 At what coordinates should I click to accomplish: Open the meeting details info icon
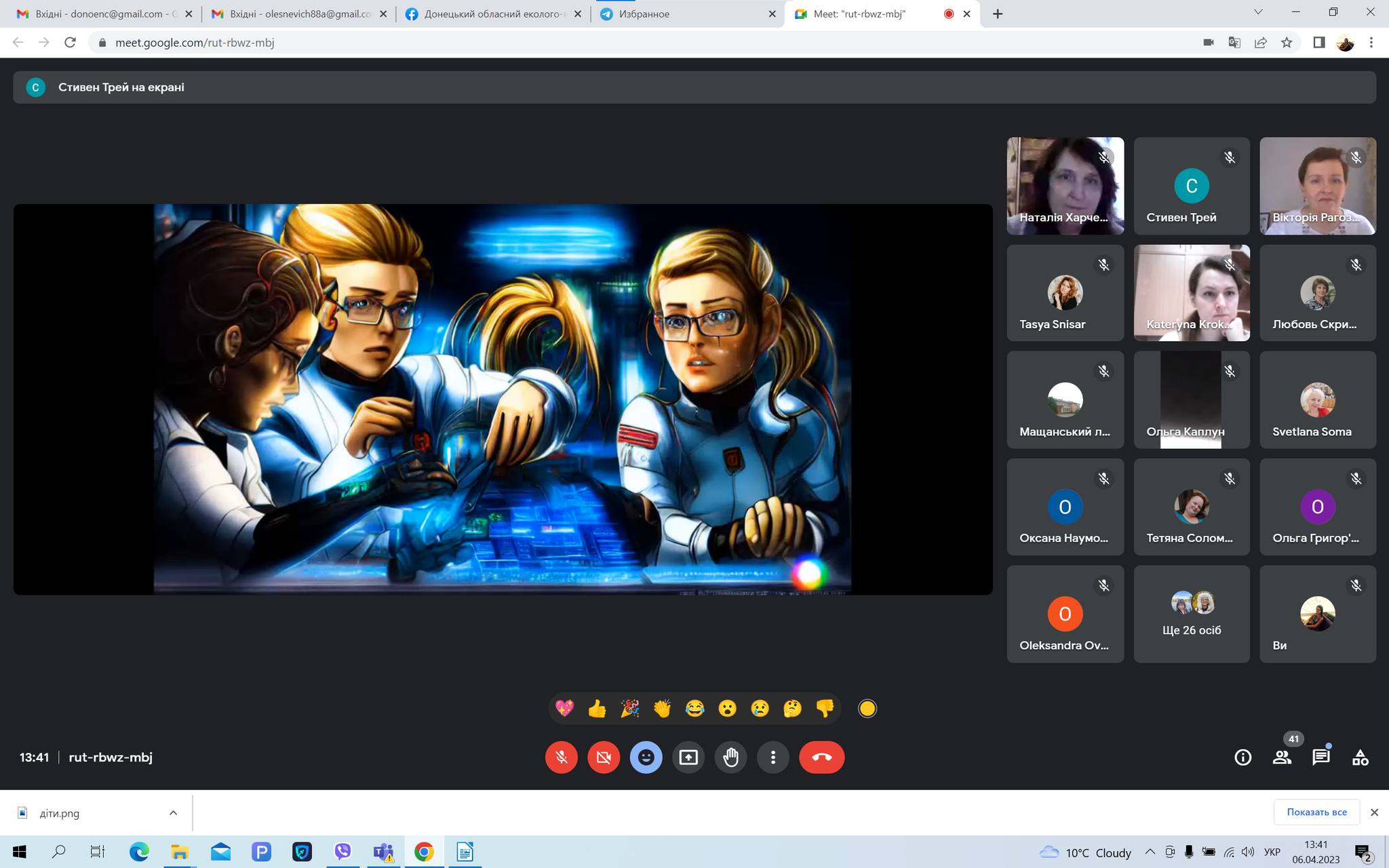click(x=1243, y=757)
